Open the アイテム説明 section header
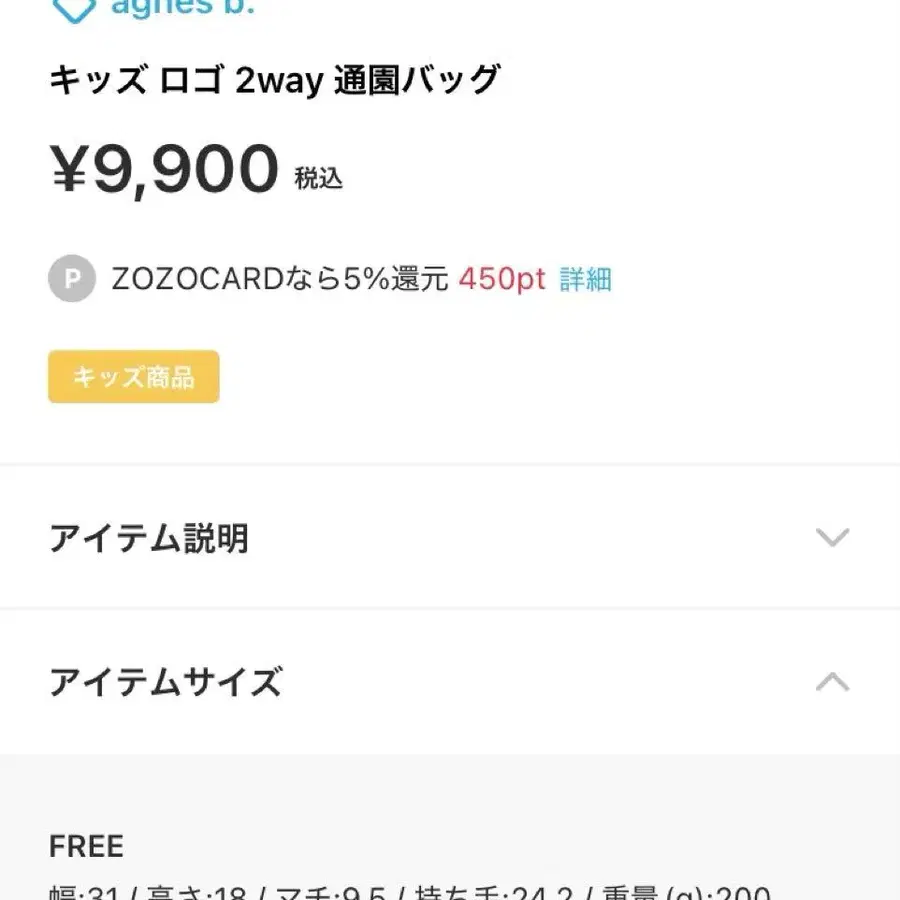 [148, 538]
